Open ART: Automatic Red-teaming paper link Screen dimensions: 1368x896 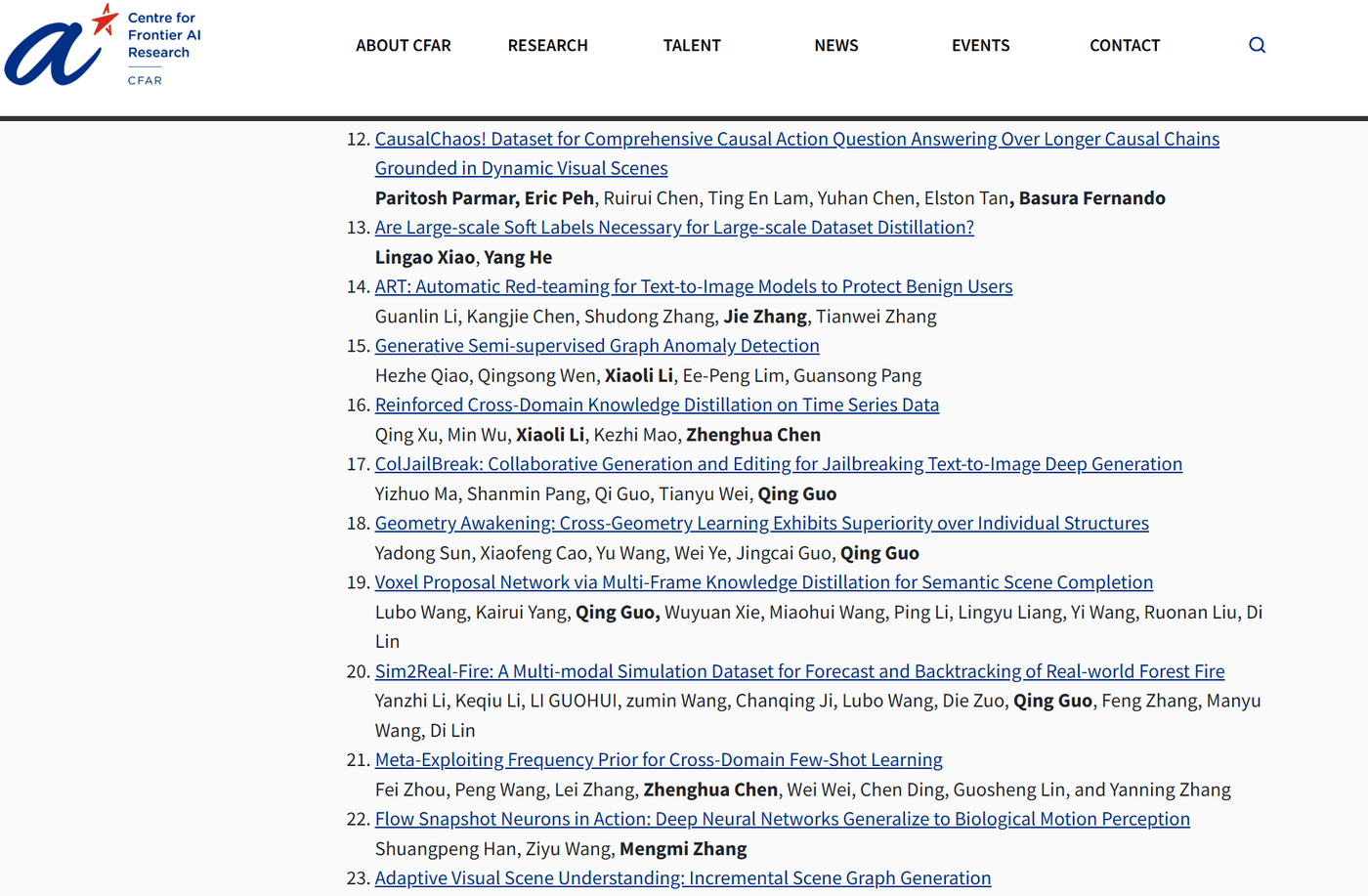pos(694,286)
